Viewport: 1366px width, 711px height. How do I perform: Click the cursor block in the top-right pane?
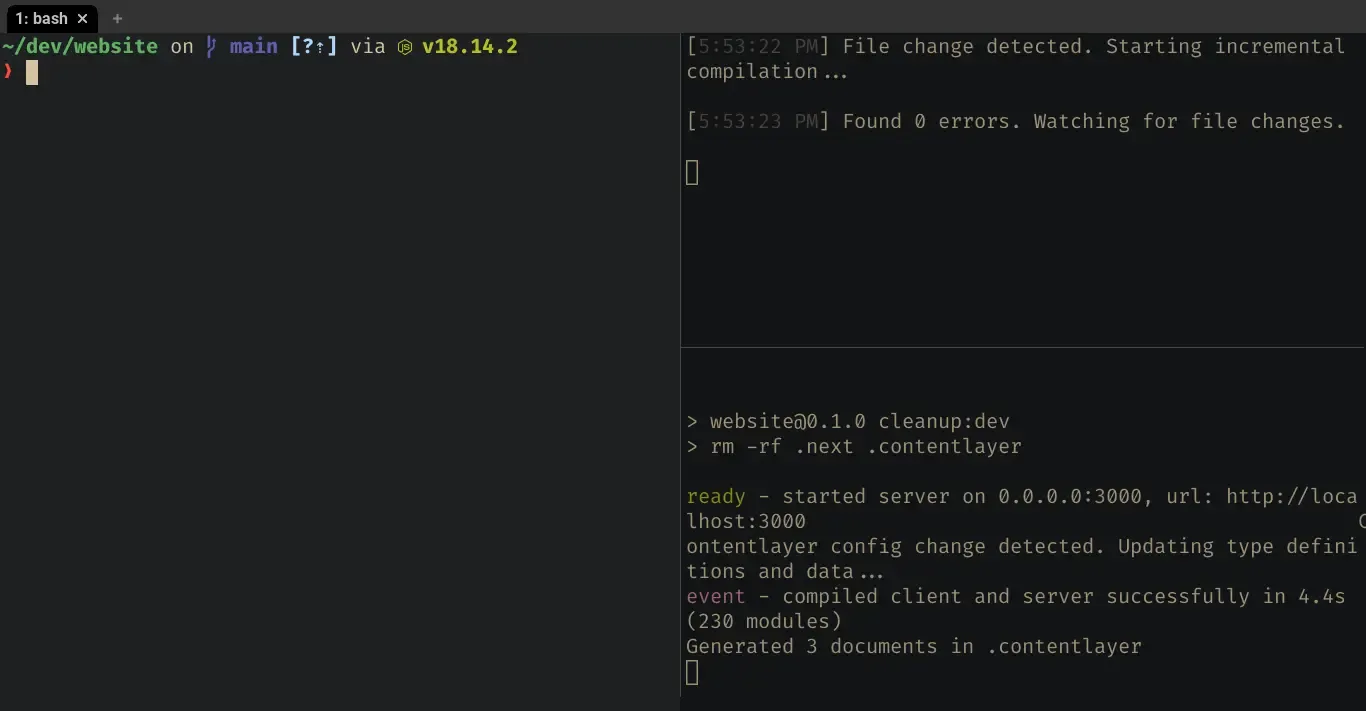pyautogui.click(x=692, y=172)
